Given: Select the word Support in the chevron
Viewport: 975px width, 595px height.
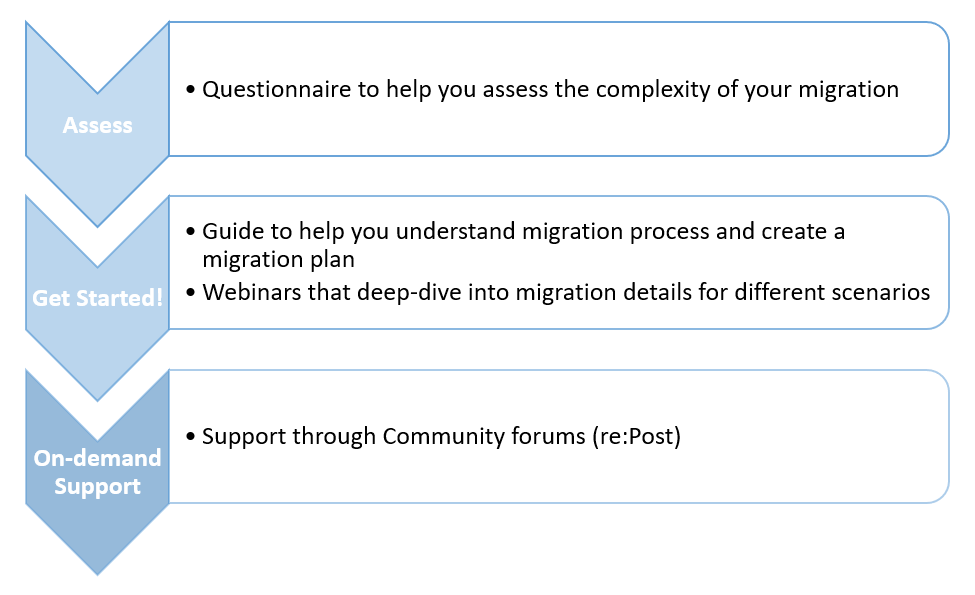Looking at the screenshot, I should tap(97, 487).
